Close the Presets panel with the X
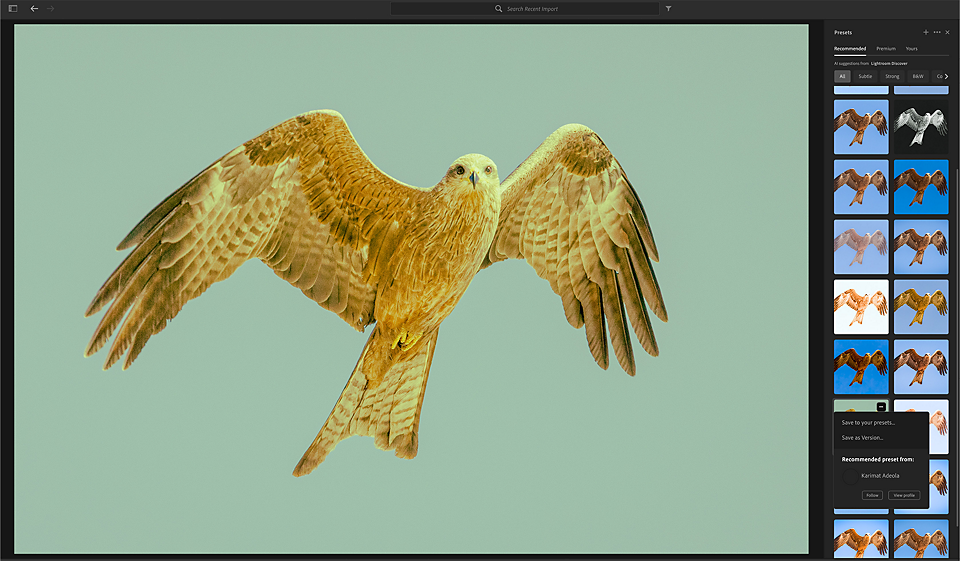This screenshot has height=561, width=960. 948,32
